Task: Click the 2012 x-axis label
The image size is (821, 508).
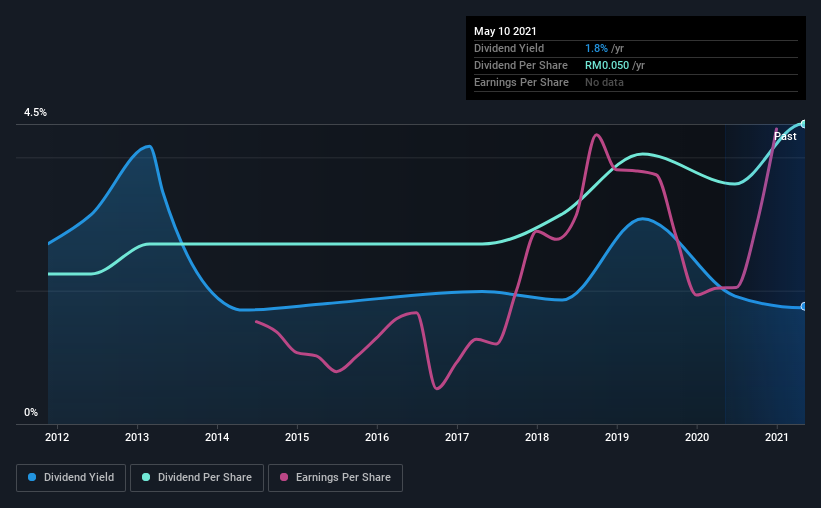Action: pos(57,437)
